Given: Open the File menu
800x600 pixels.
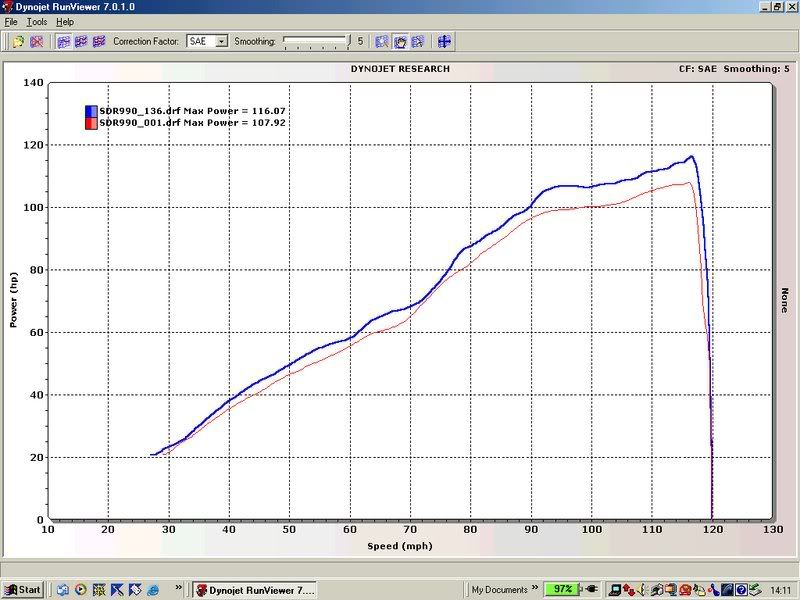Looking at the screenshot, I should click(x=11, y=21).
